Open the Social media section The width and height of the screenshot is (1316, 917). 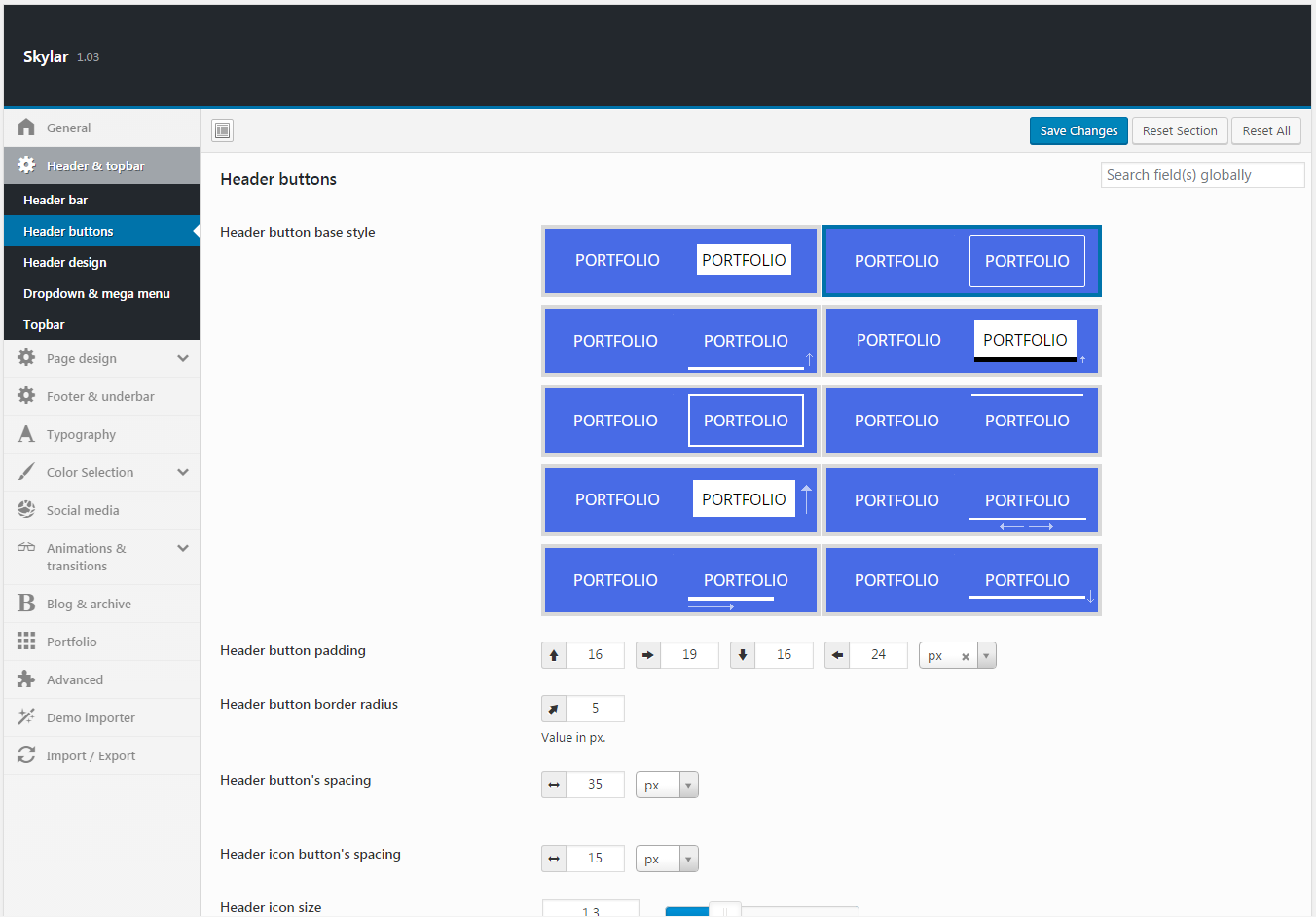pyautogui.click(x=101, y=510)
